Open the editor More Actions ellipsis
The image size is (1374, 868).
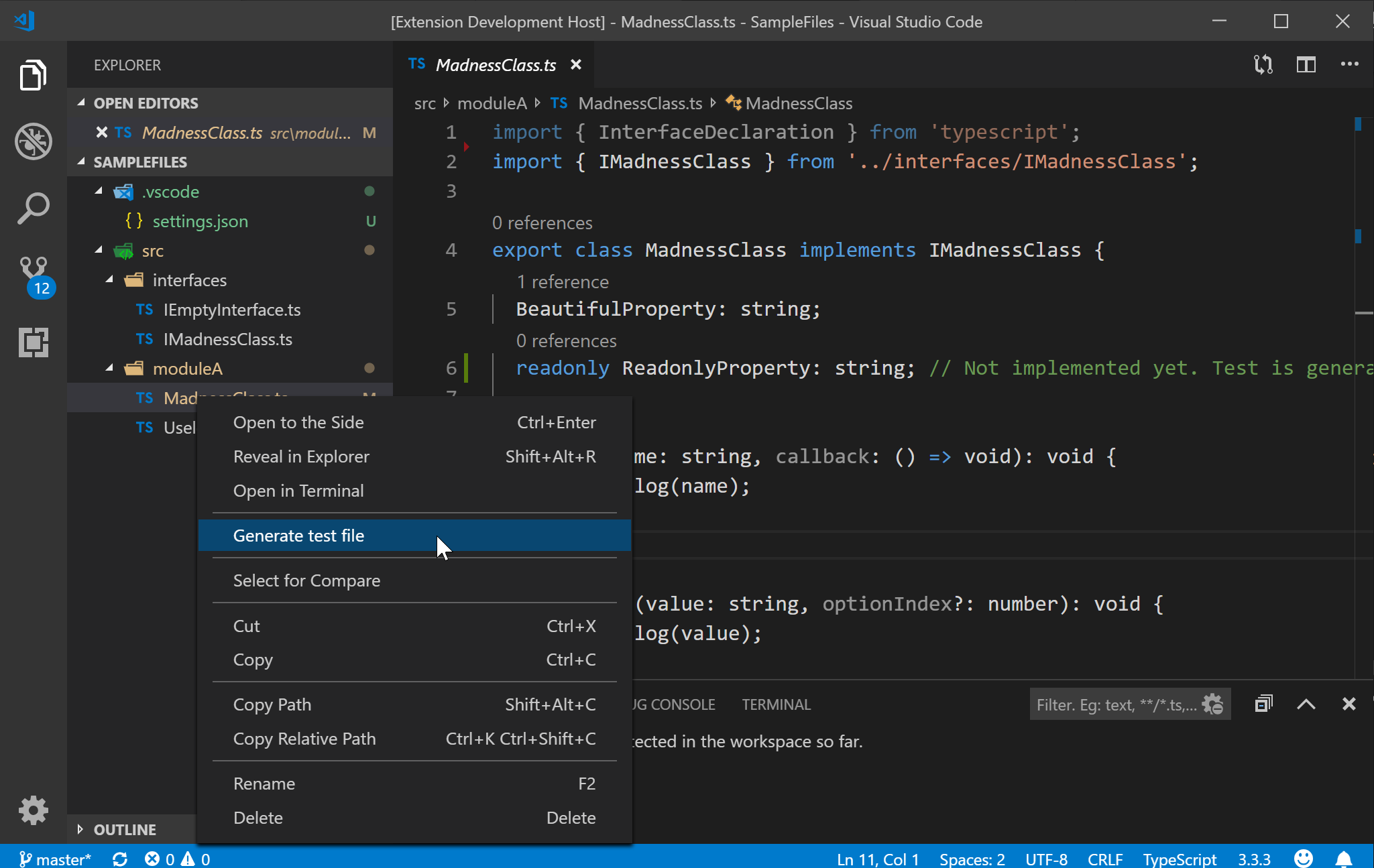point(1349,65)
